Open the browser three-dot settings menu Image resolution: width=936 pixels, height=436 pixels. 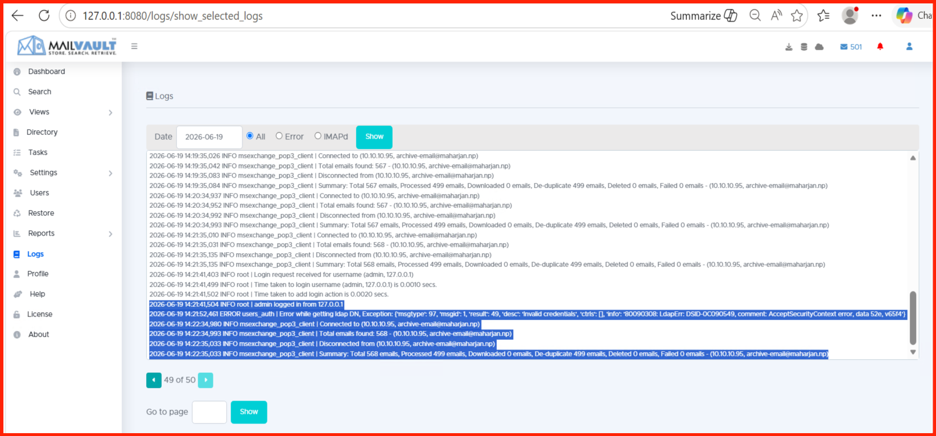pos(876,16)
